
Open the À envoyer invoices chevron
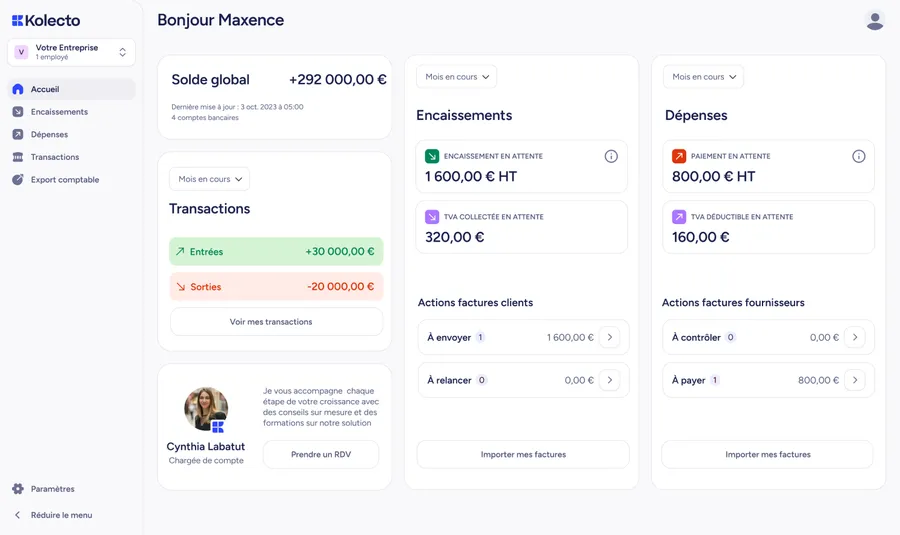pyautogui.click(x=610, y=338)
